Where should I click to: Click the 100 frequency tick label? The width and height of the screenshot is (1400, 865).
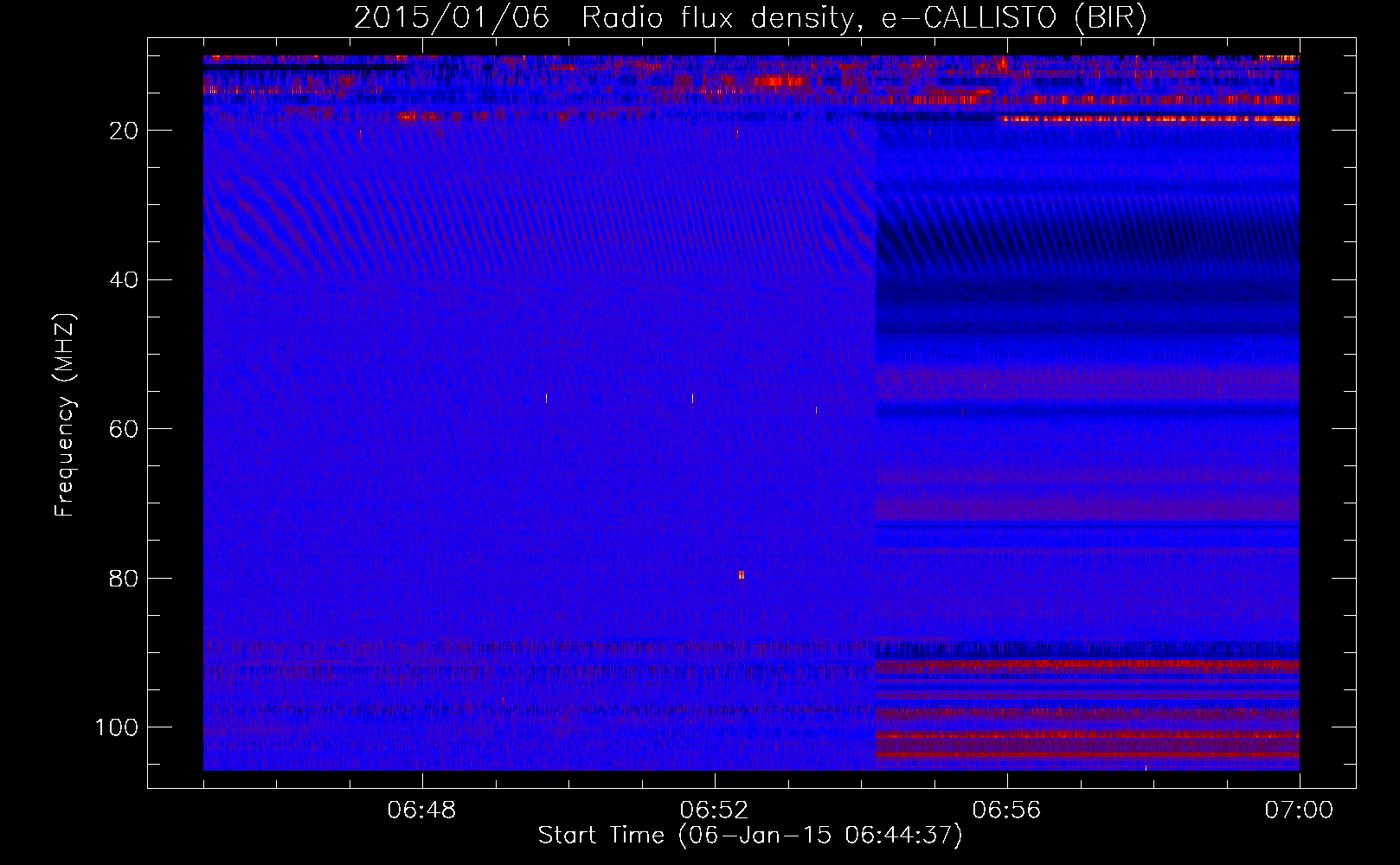coord(117,727)
